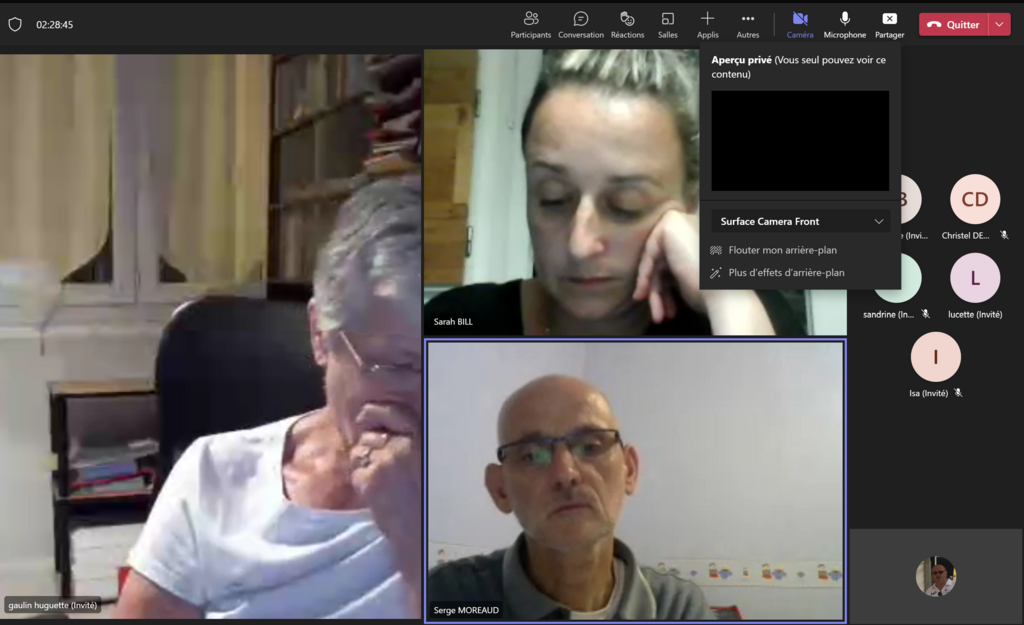Open the Réactions menu

627,19
